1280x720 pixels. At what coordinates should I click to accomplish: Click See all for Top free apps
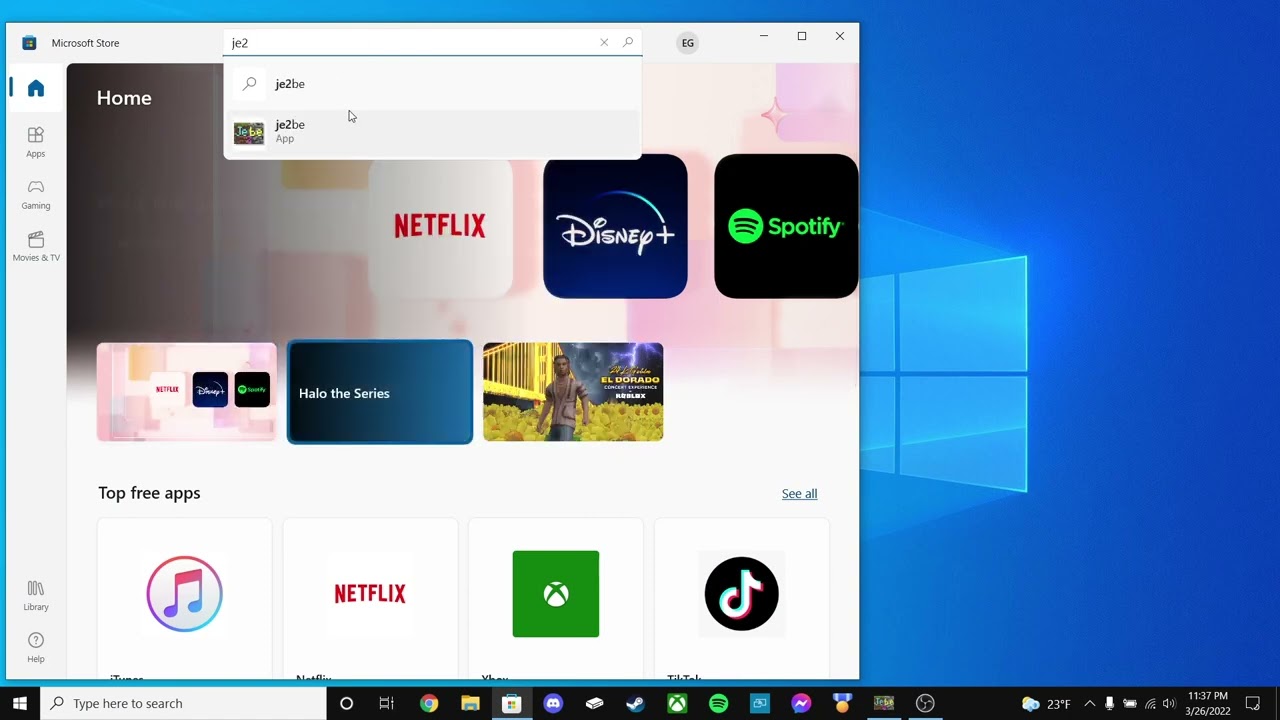tap(799, 494)
